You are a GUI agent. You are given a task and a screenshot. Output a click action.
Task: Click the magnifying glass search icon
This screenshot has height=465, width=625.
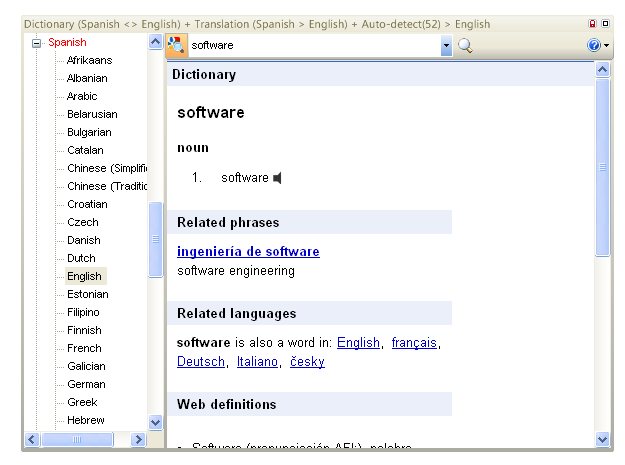pyautogui.click(x=465, y=45)
